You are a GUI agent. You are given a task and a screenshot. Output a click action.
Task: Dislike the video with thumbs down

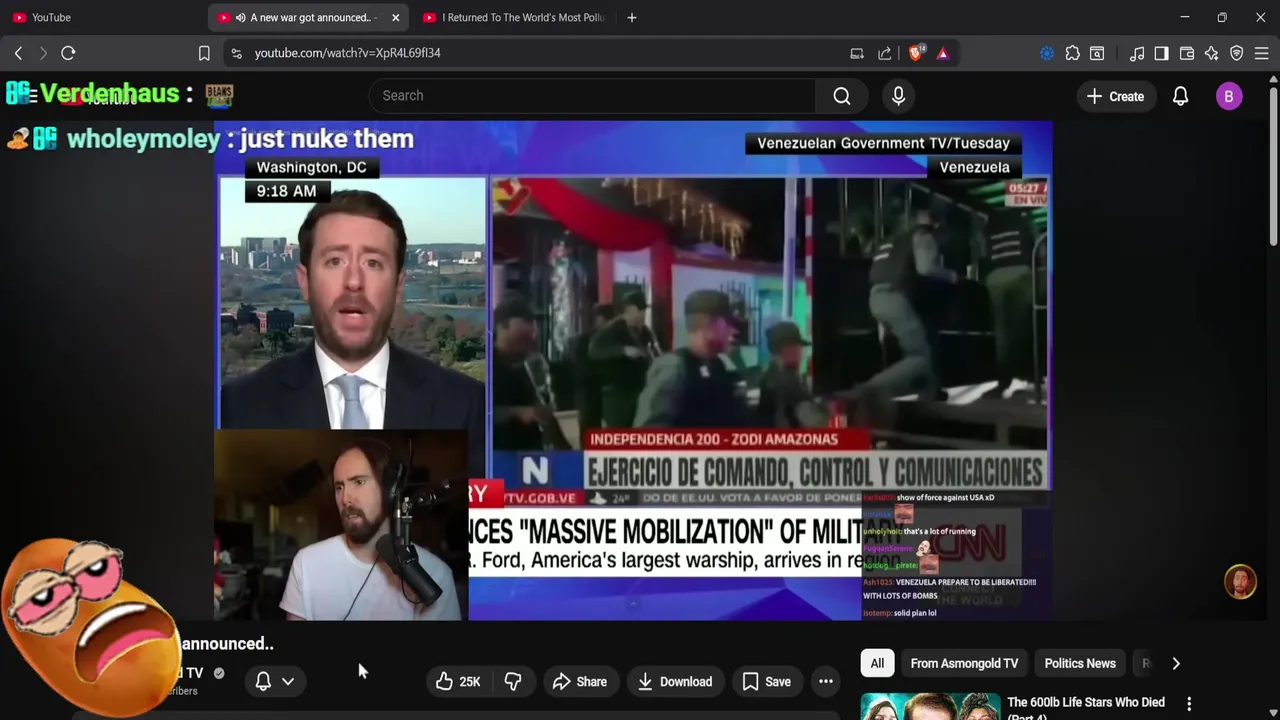tap(513, 682)
